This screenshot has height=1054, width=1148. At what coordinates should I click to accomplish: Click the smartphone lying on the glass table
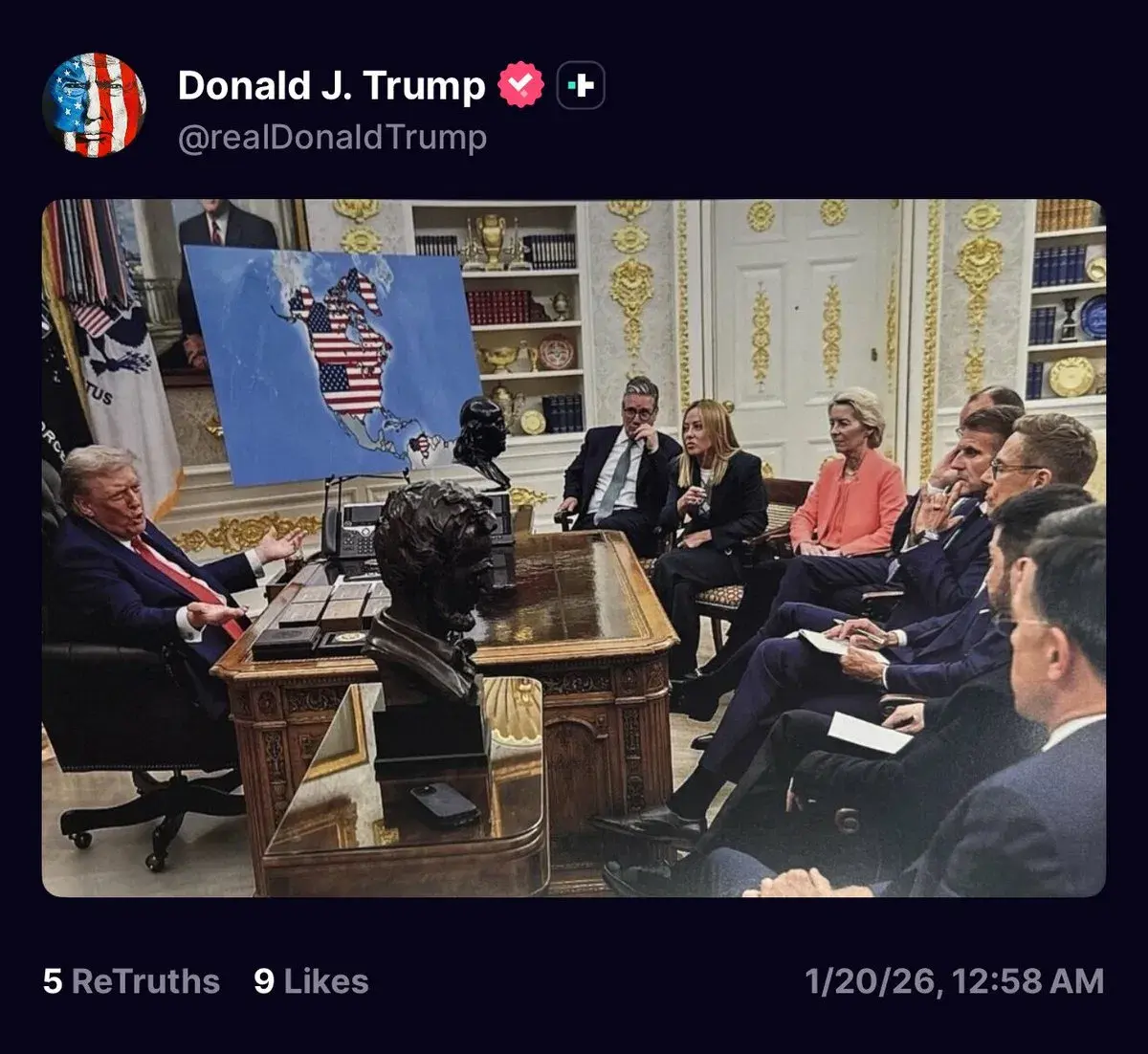444,803
